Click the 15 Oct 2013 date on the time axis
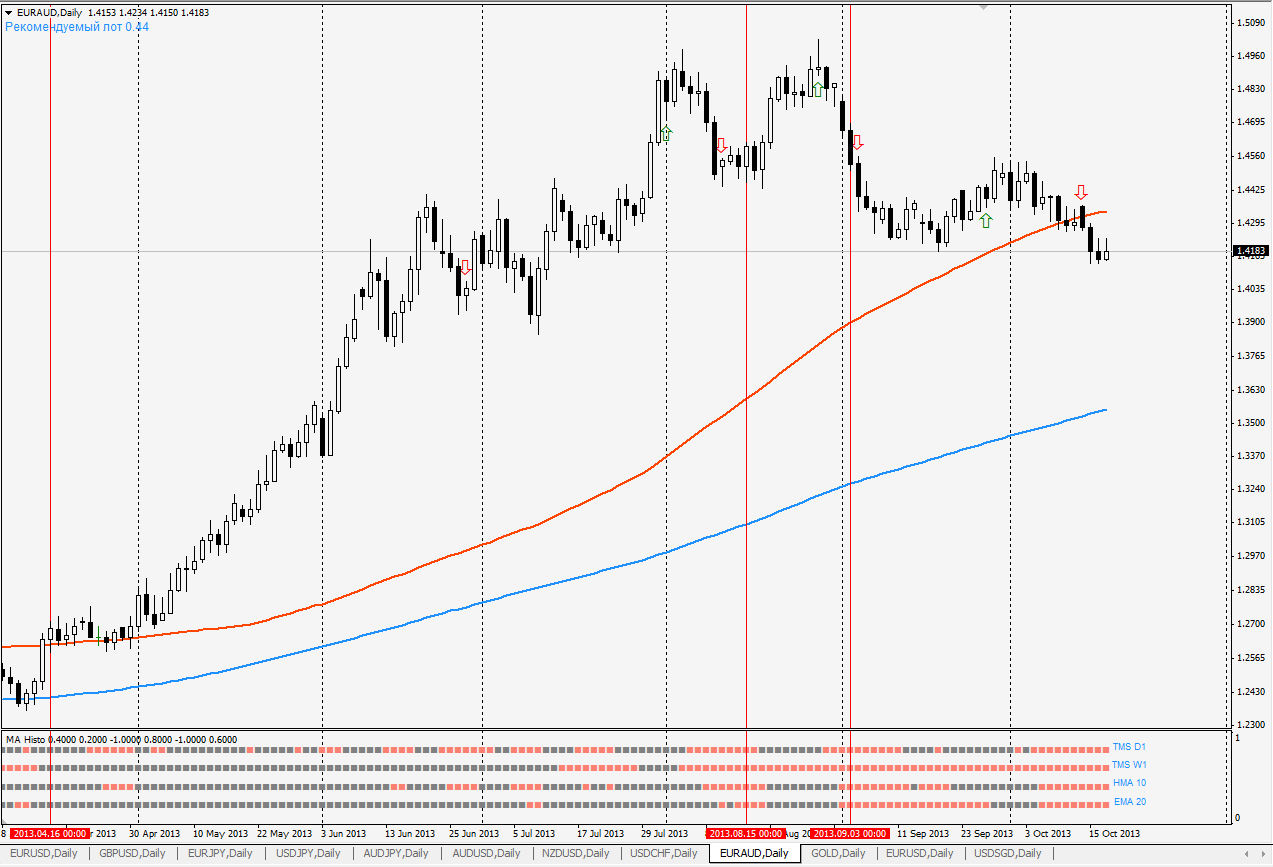The height and width of the screenshot is (867, 1273). coord(1114,833)
